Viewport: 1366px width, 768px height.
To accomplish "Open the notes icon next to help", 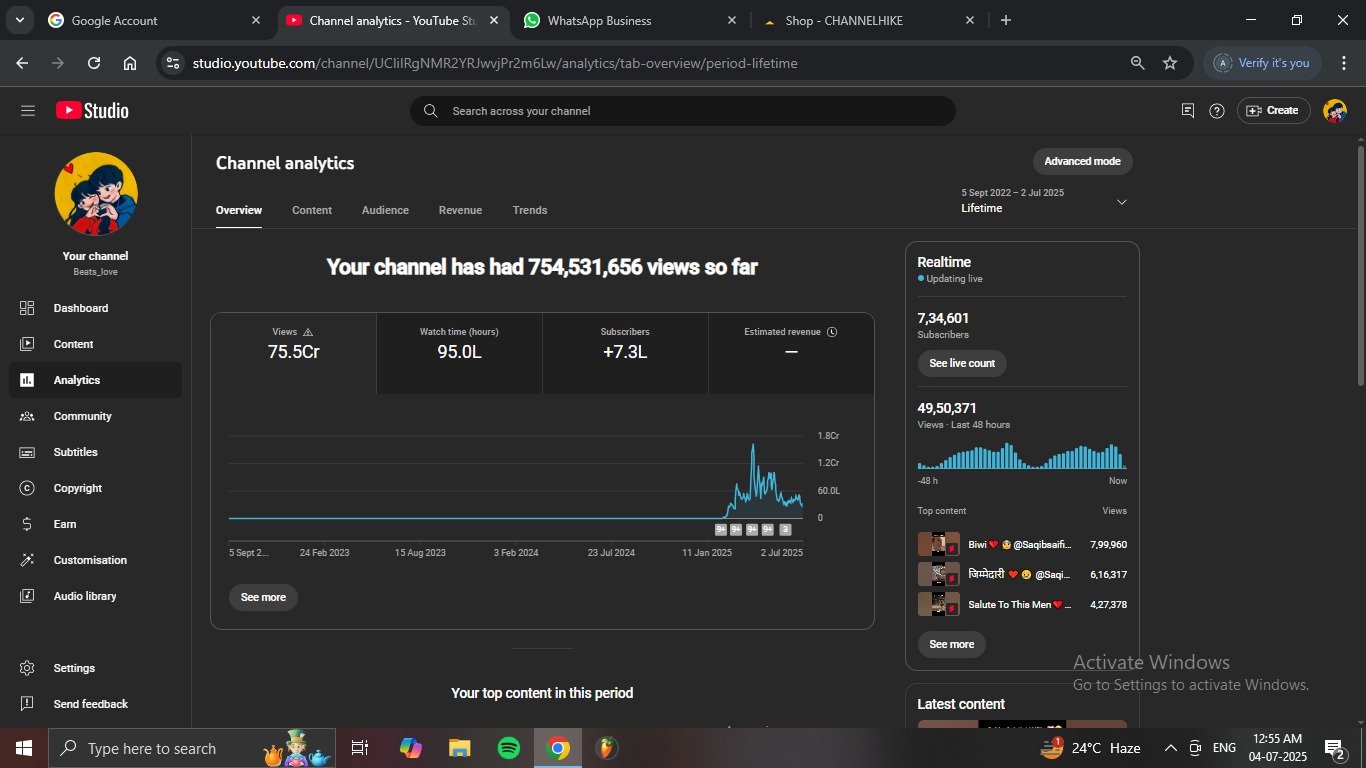I will [1188, 111].
